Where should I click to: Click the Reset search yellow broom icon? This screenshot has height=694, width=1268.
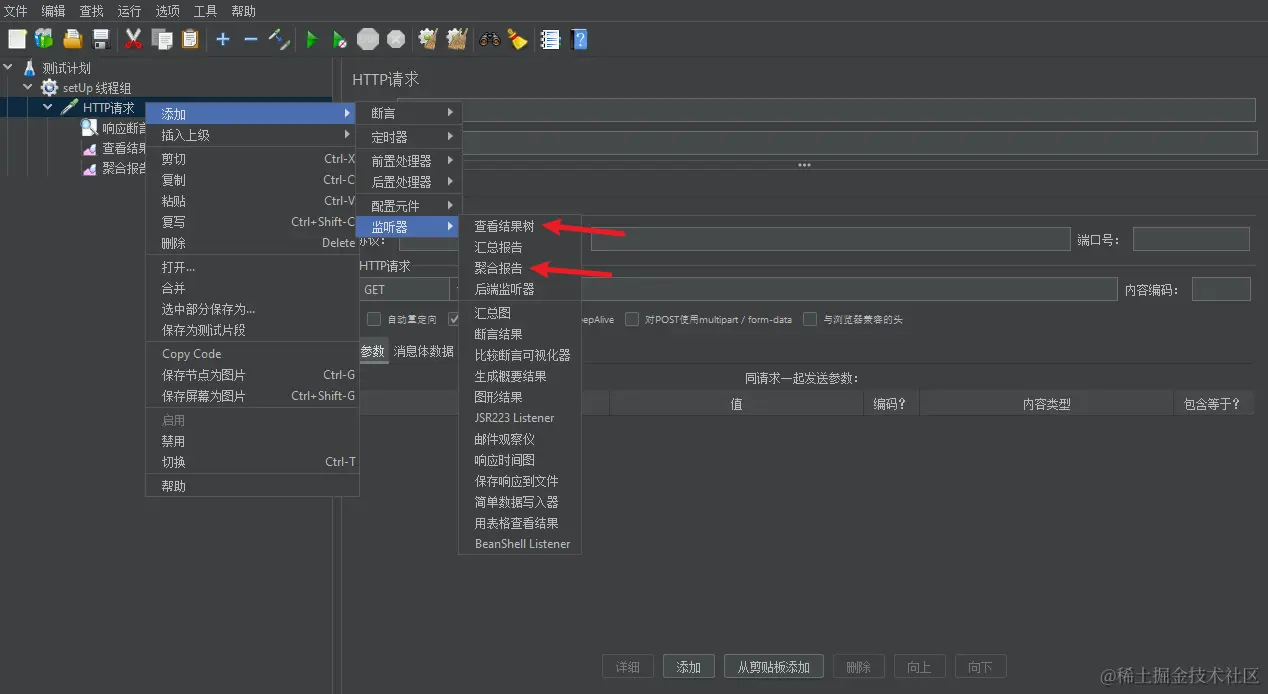[x=517, y=39]
